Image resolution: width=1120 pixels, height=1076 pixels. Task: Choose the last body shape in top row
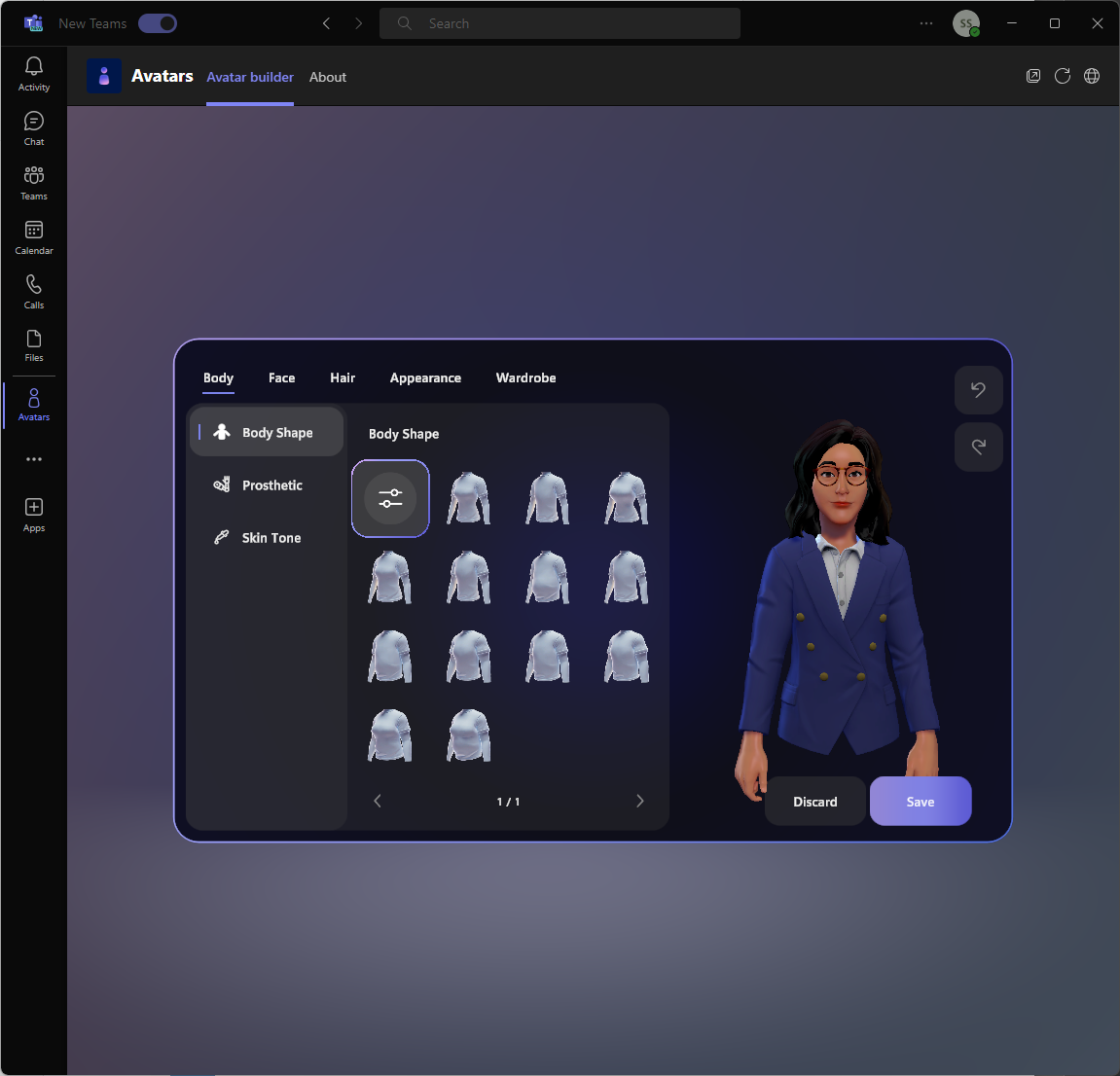coord(627,498)
